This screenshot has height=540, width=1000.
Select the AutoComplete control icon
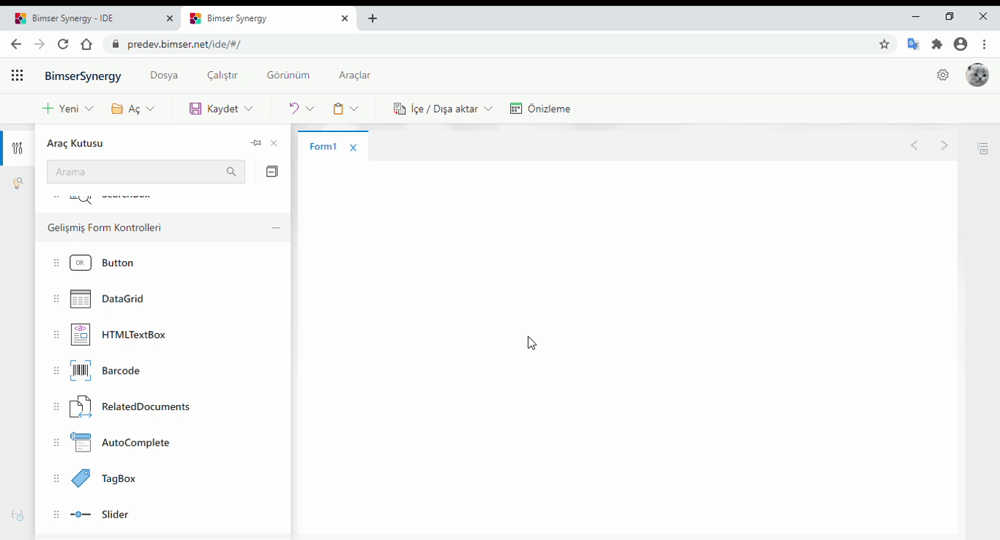coord(80,443)
